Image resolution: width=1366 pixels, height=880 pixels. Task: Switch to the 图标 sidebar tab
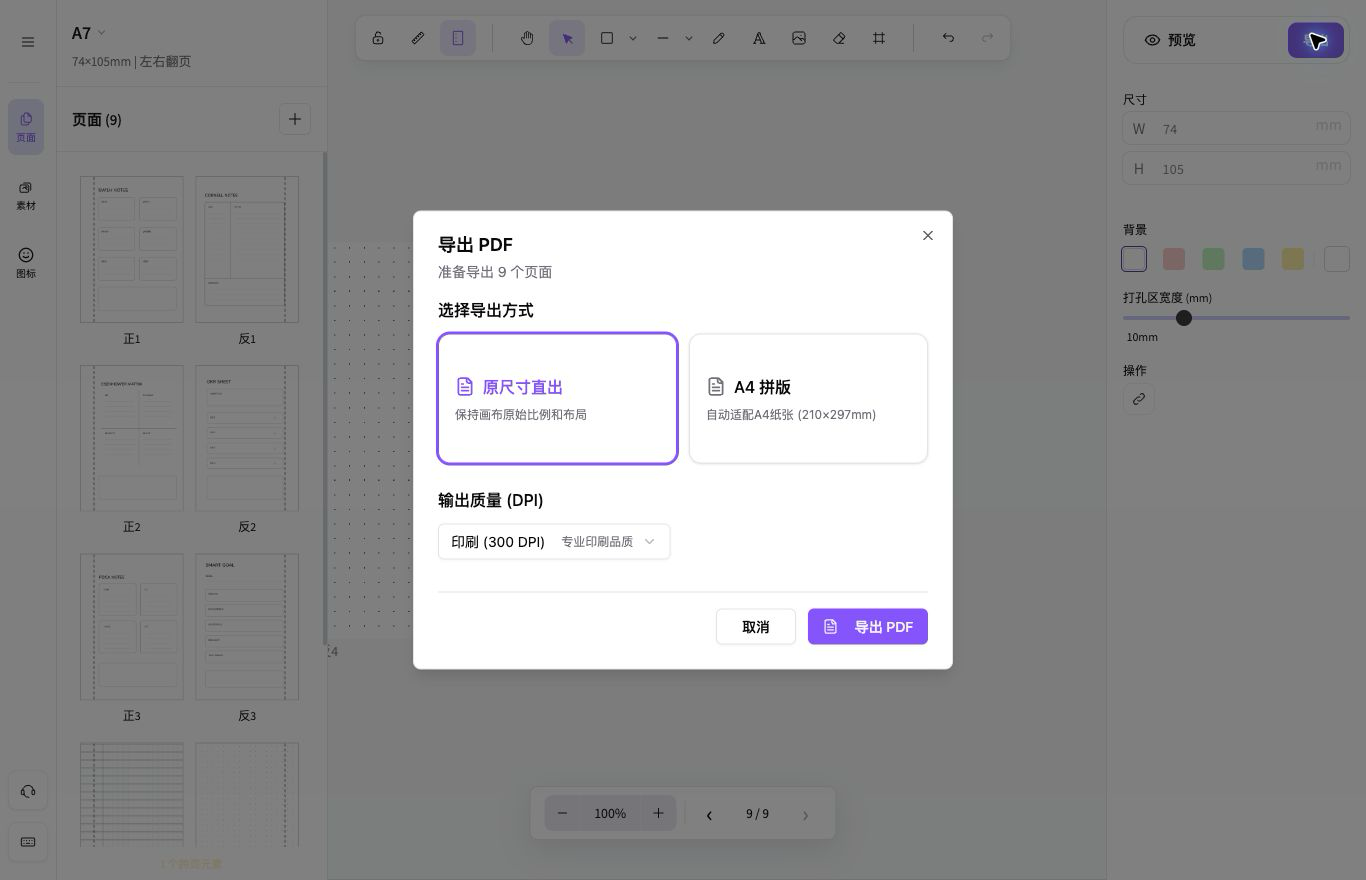(x=26, y=263)
